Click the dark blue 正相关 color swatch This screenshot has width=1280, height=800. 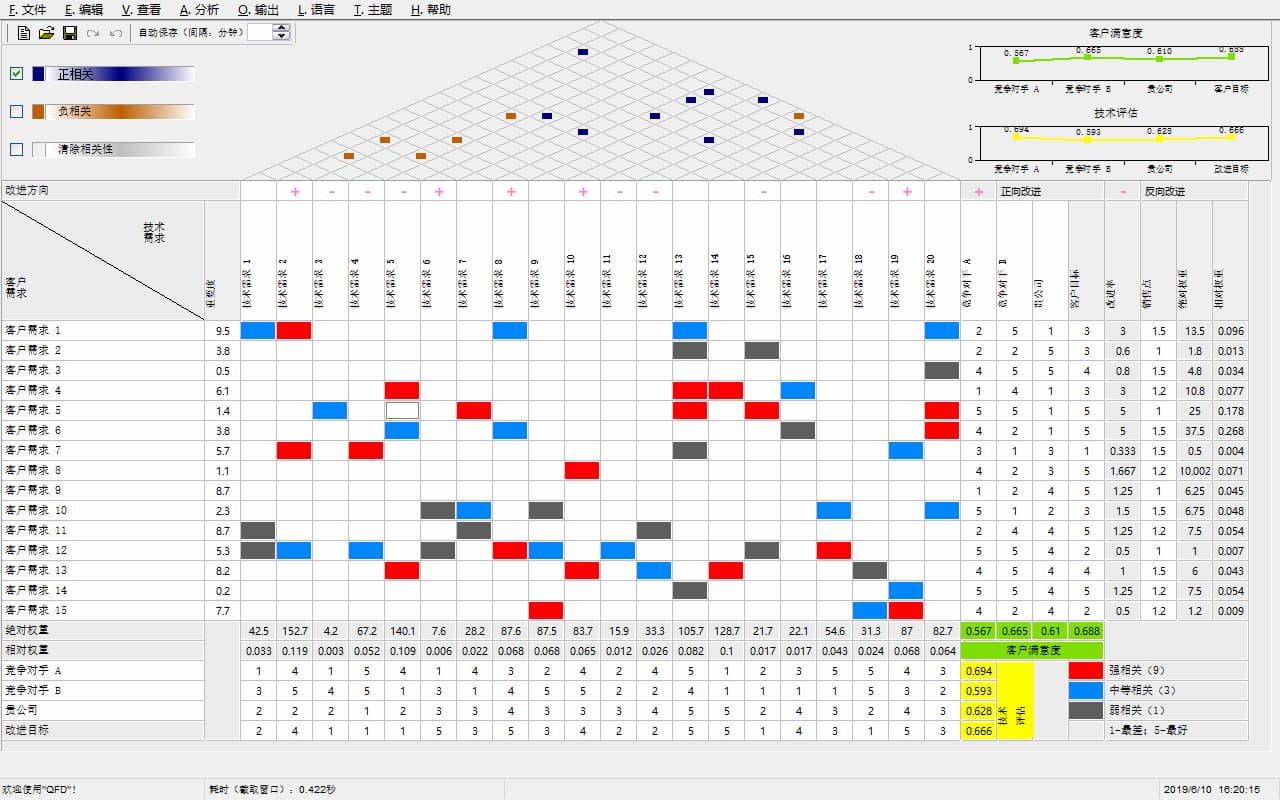[39, 74]
